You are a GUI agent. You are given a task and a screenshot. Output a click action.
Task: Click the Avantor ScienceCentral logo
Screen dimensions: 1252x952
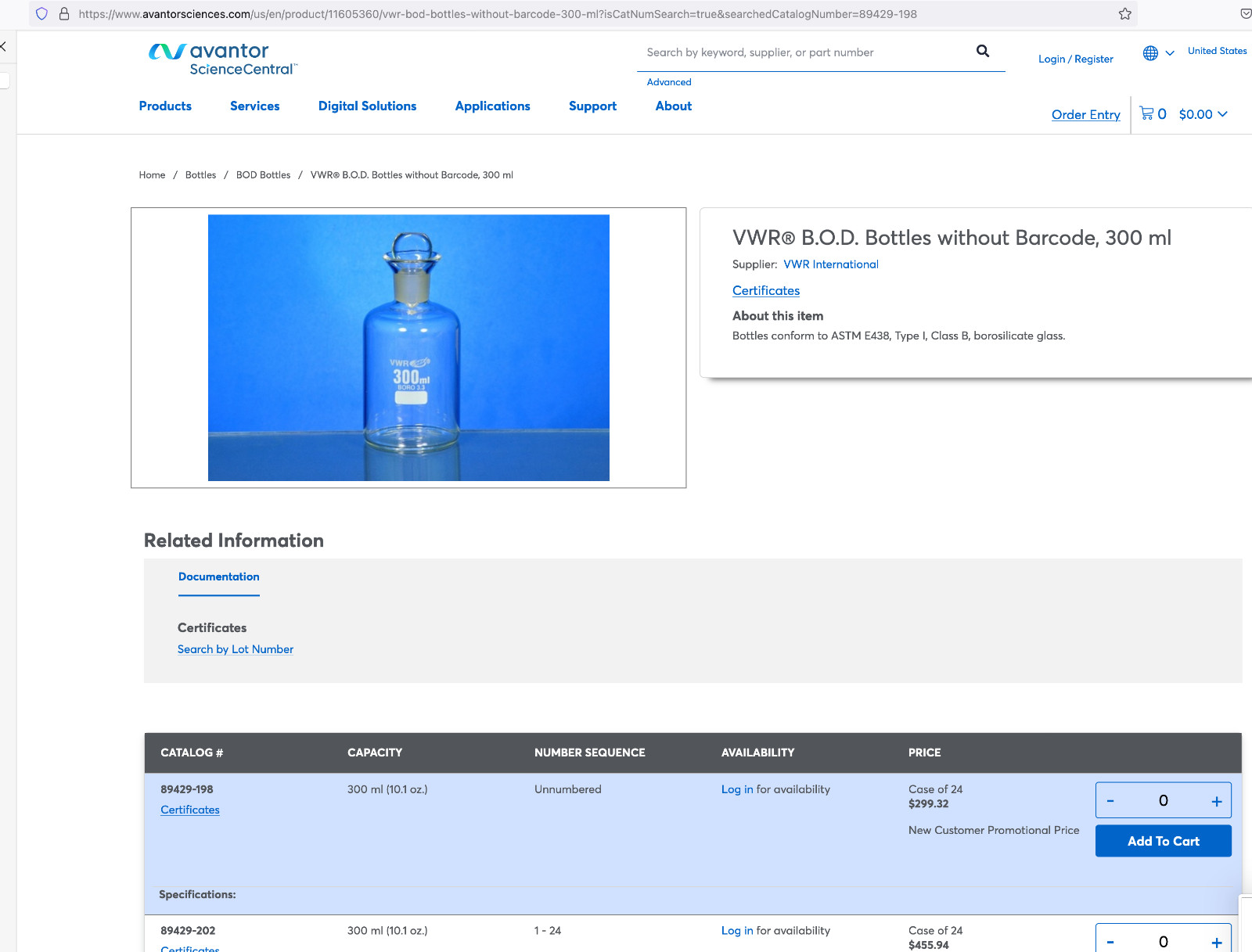223,59
